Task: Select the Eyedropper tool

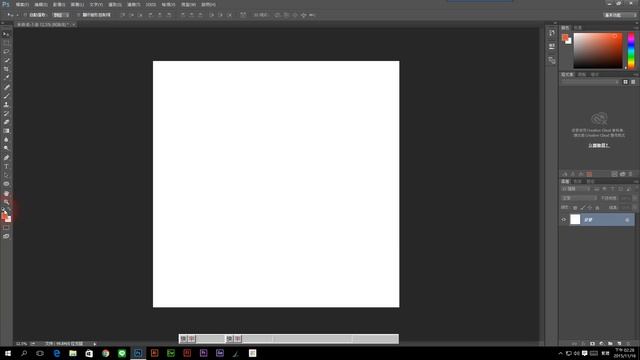Action: coord(6,78)
